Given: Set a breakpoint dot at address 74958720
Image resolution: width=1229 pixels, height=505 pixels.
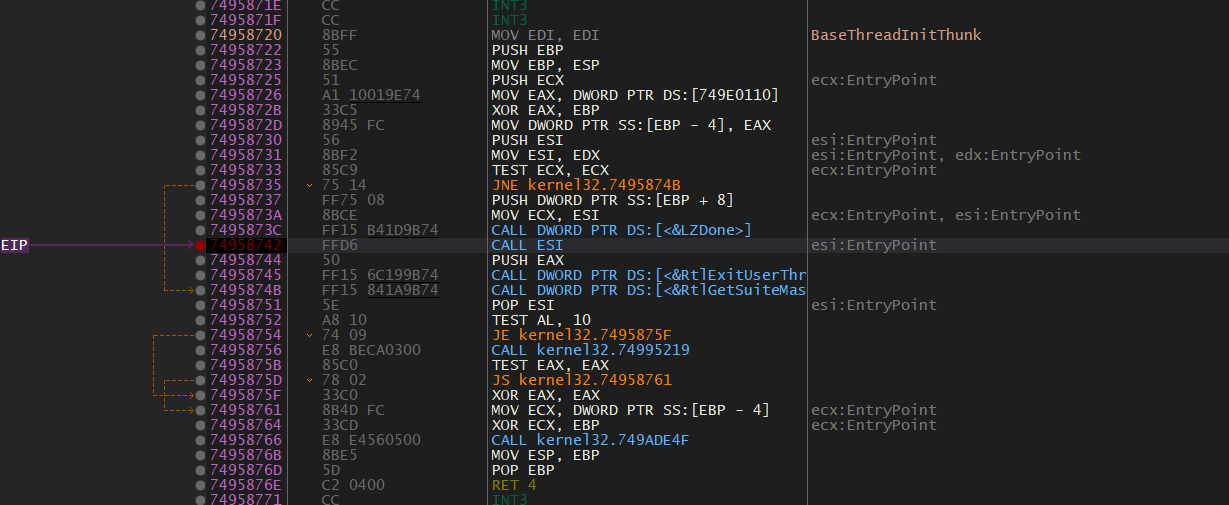Looking at the screenshot, I should point(201,35).
